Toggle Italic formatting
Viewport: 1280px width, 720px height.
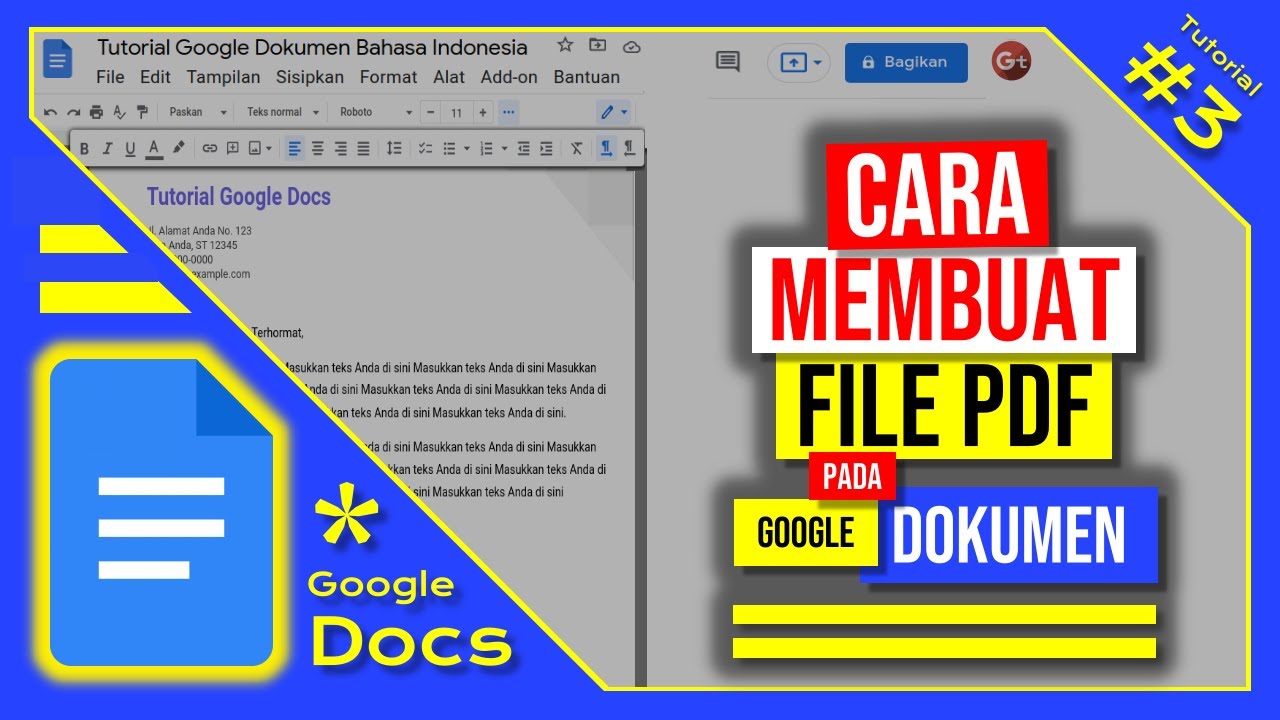click(107, 149)
